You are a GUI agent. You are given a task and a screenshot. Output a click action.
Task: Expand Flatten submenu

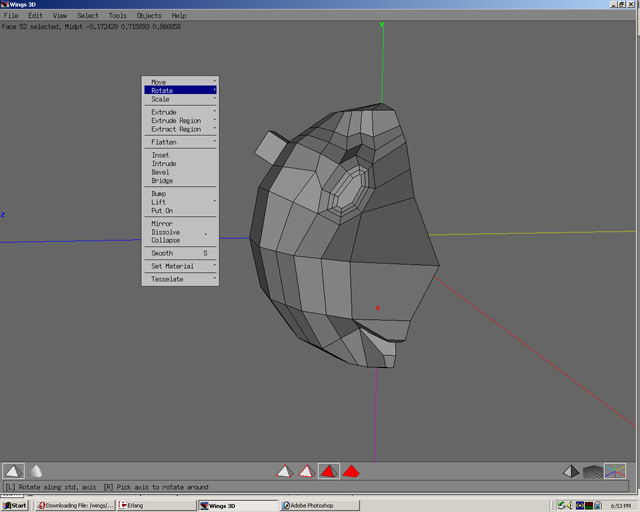pyautogui.click(x=180, y=142)
